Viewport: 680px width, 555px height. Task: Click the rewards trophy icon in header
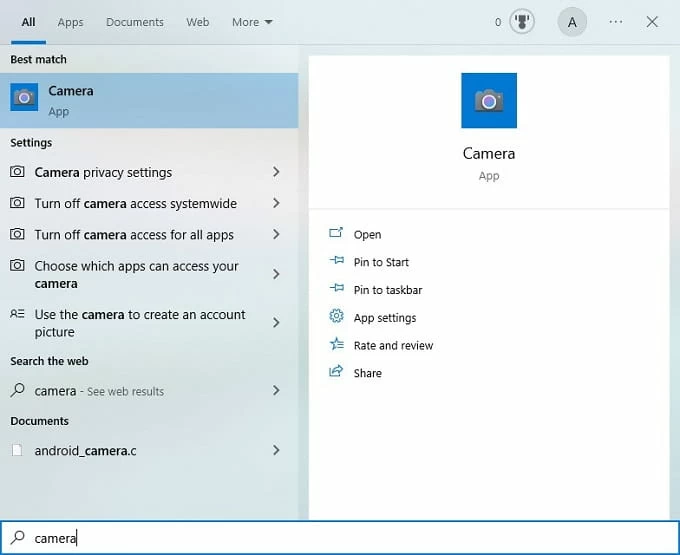coord(522,22)
